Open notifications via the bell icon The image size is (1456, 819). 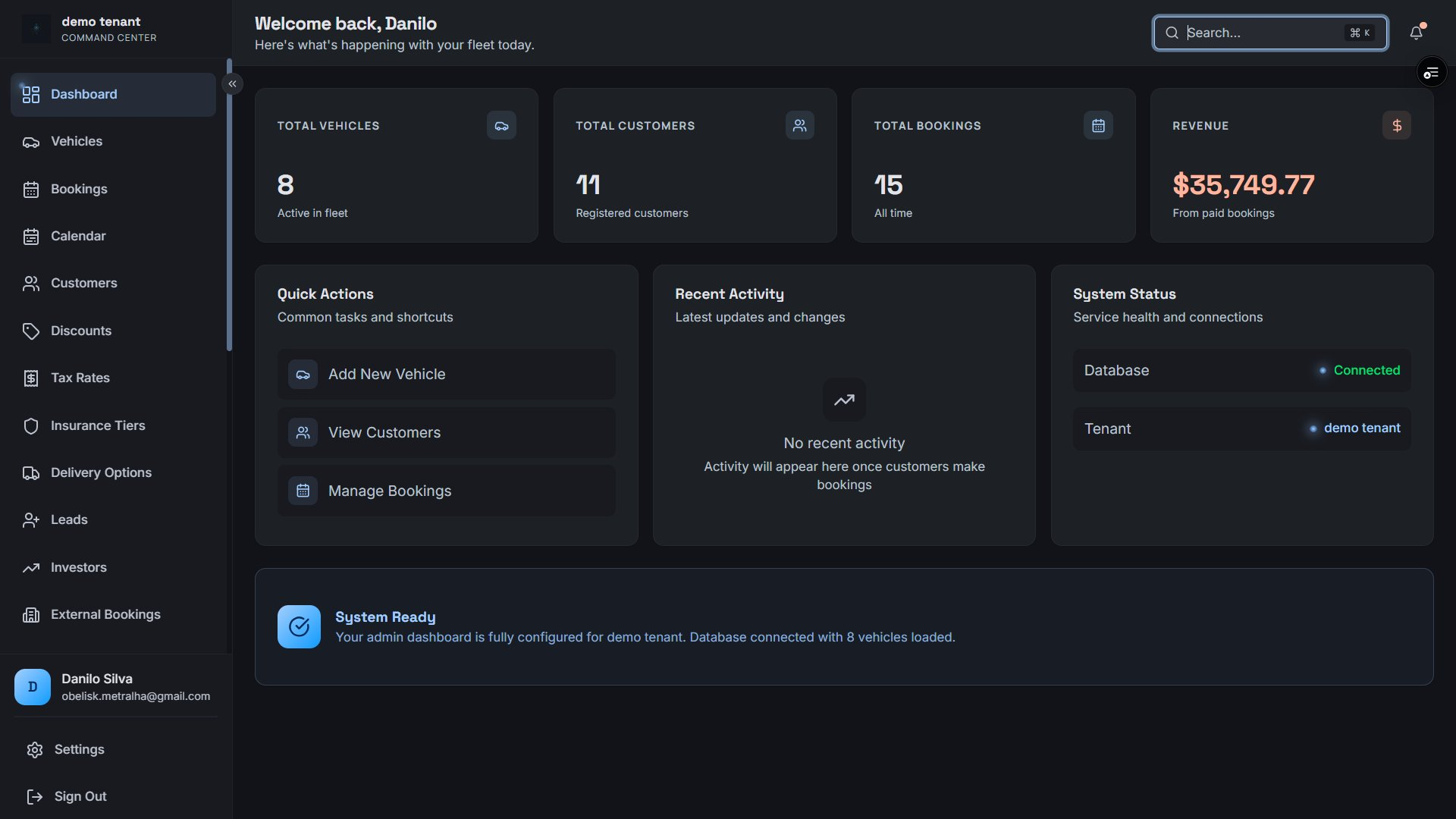click(1416, 33)
